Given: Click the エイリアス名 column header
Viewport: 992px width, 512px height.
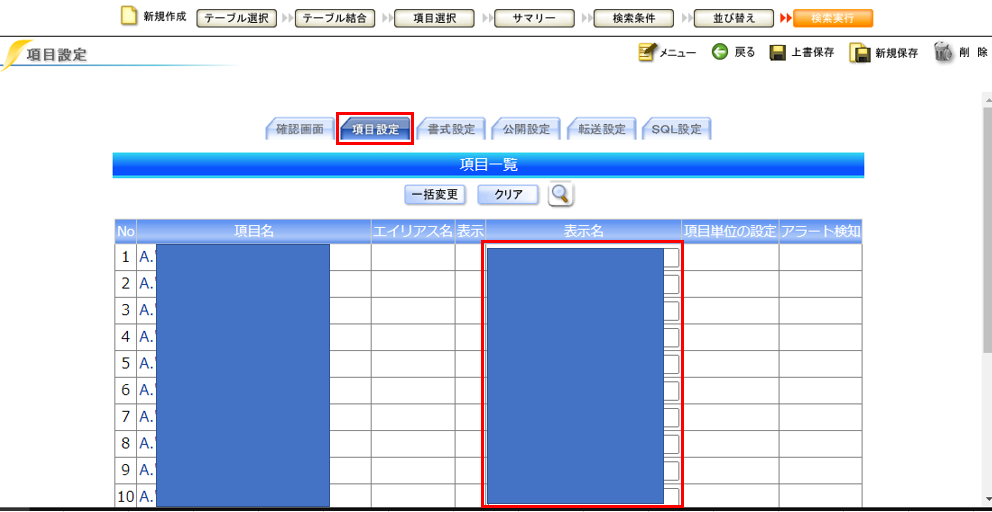Looking at the screenshot, I should (x=412, y=232).
